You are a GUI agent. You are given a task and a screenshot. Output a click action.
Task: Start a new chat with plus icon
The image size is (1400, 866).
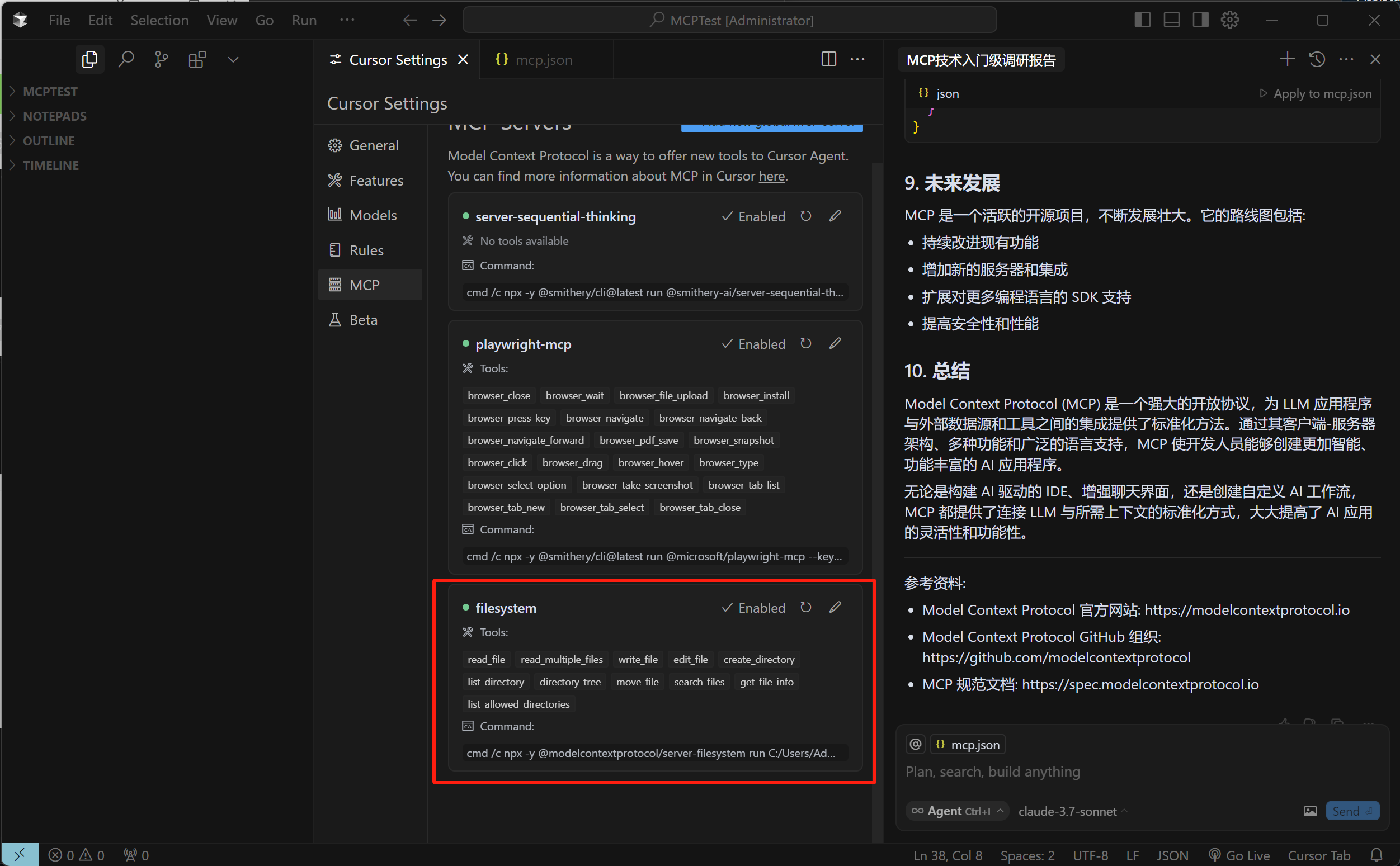(1287, 59)
